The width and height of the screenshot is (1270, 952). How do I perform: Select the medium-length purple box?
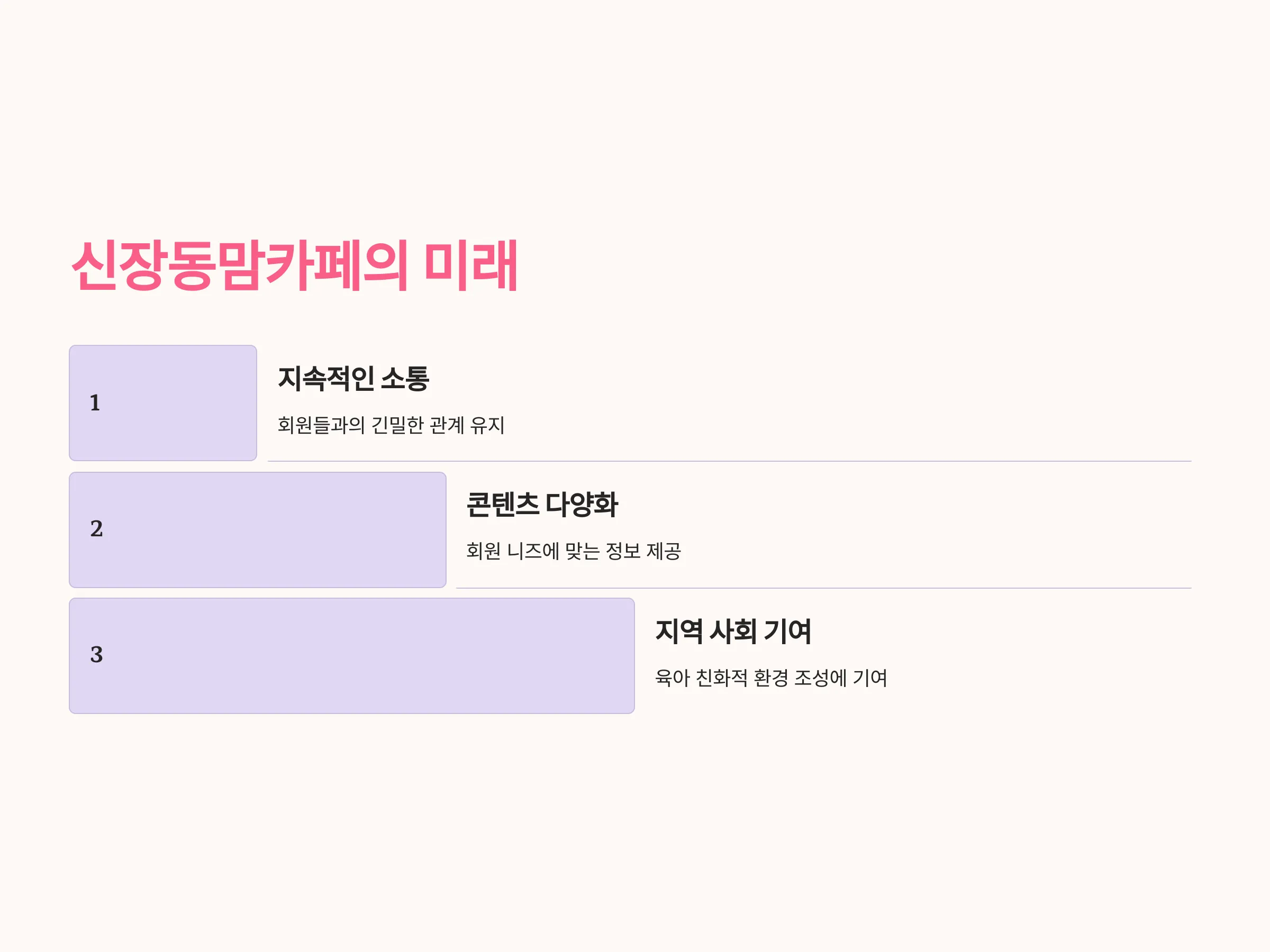point(258,529)
